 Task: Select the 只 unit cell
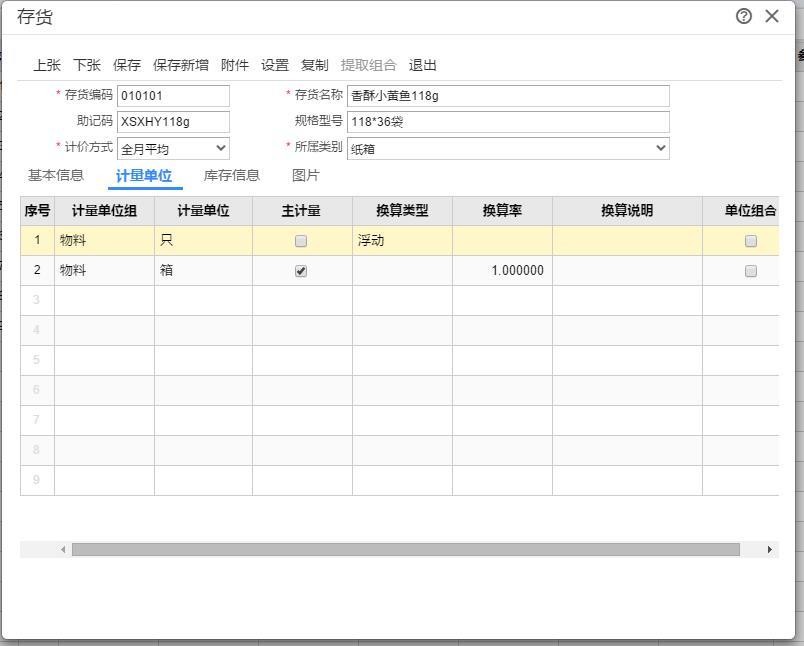click(204, 240)
